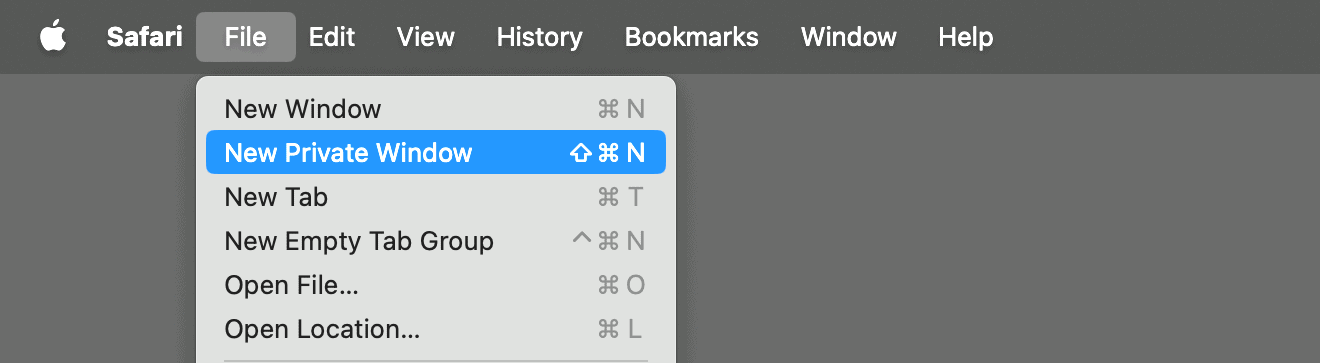Choose Open File… entry
Screen dimensions: 1320x363
436,285
